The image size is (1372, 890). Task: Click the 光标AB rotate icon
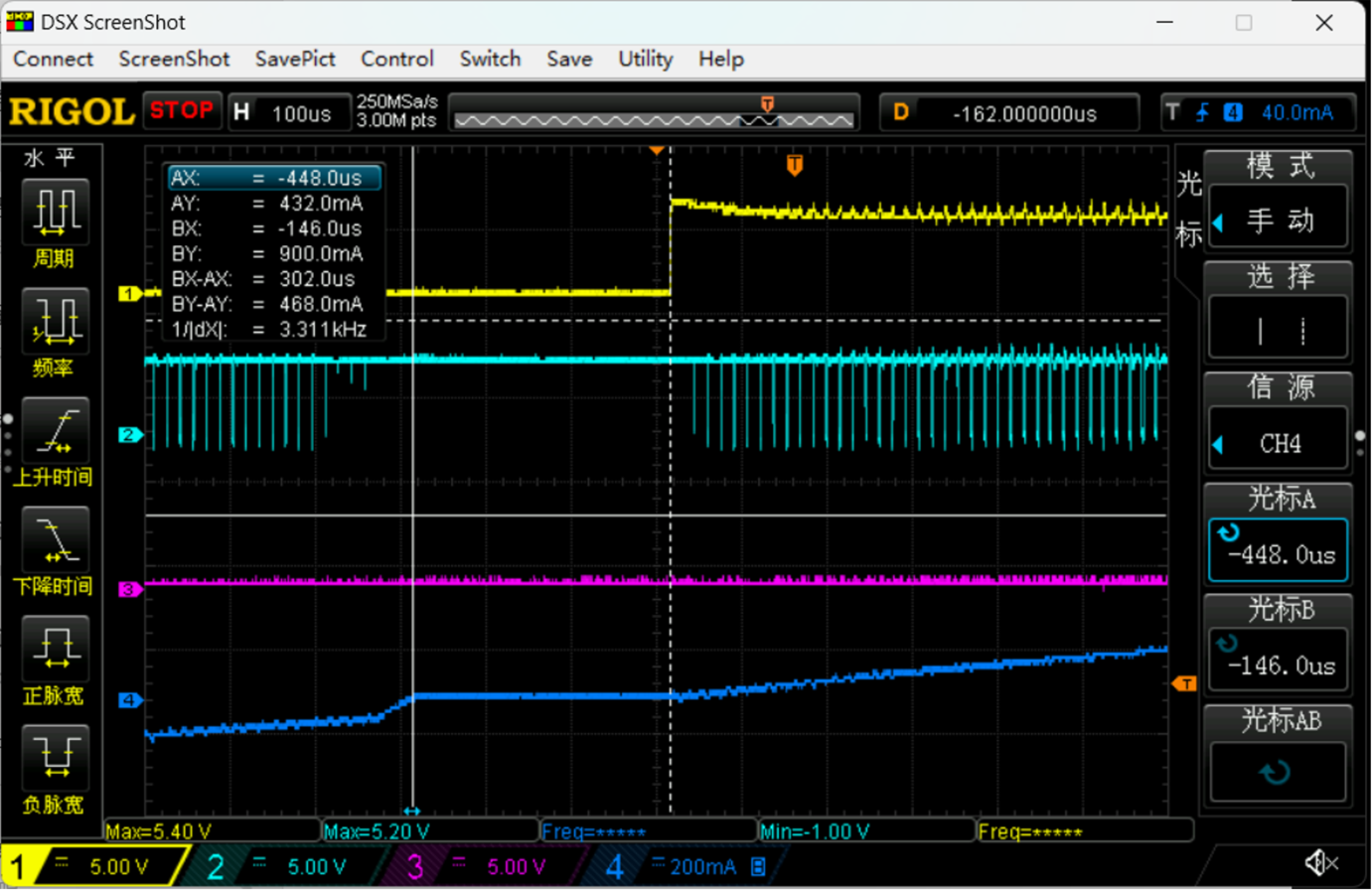[1277, 772]
